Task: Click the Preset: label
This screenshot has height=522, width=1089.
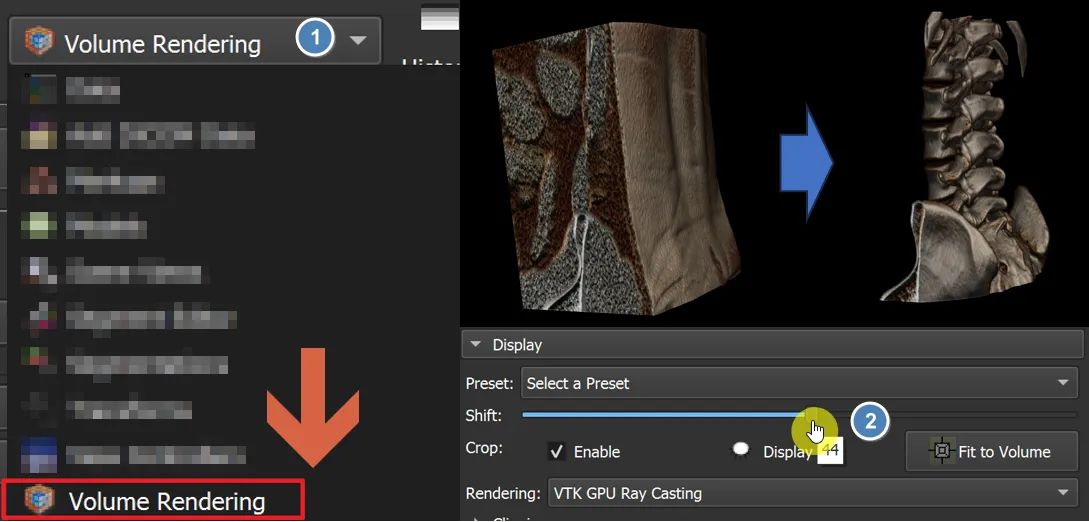Action: (x=490, y=384)
